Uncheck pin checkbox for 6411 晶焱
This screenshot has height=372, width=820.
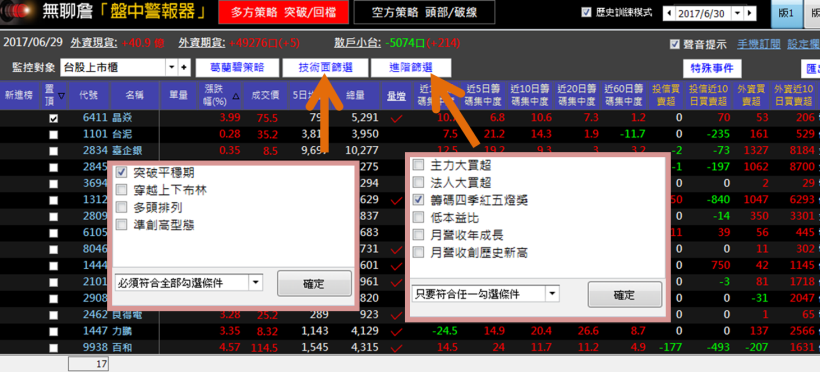click(53, 119)
